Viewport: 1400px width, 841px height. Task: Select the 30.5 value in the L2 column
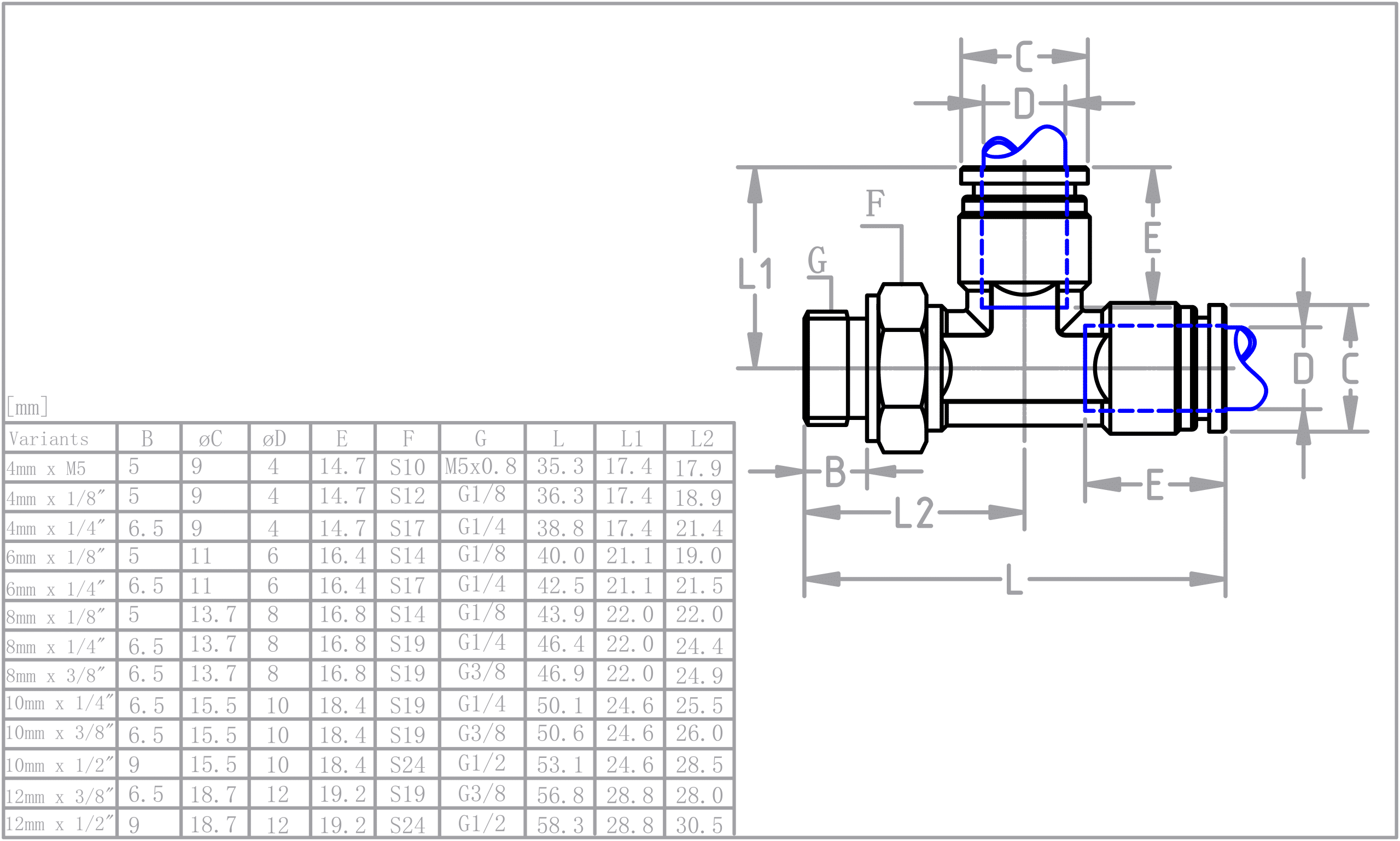point(699,825)
